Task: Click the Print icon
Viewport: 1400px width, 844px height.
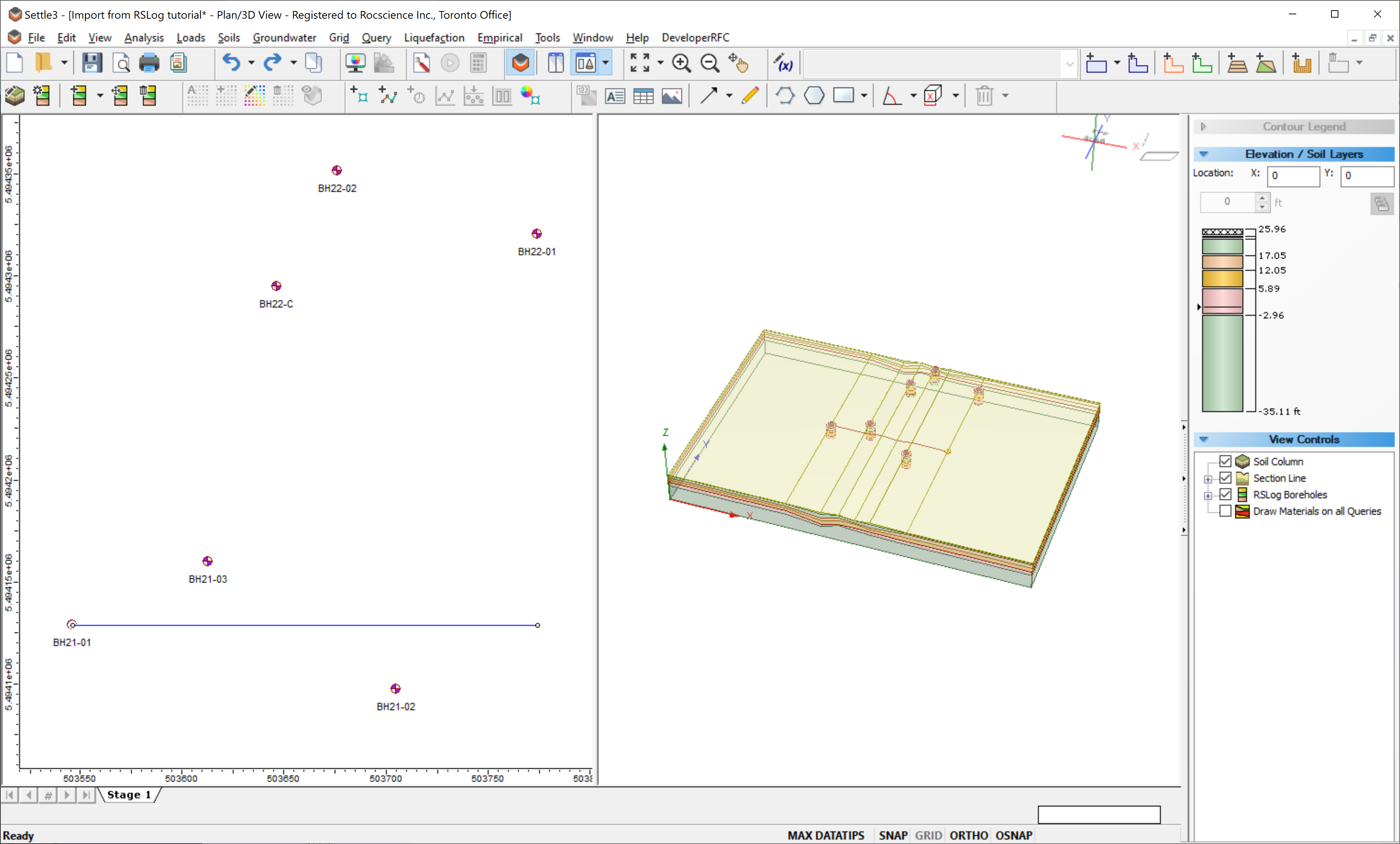Action: pyautogui.click(x=149, y=62)
